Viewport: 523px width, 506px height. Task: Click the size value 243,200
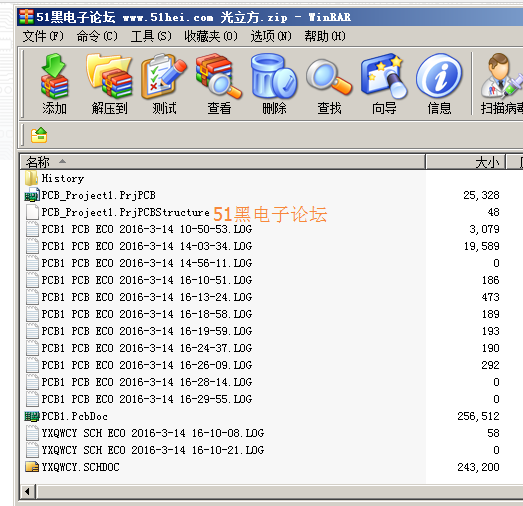click(478, 467)
